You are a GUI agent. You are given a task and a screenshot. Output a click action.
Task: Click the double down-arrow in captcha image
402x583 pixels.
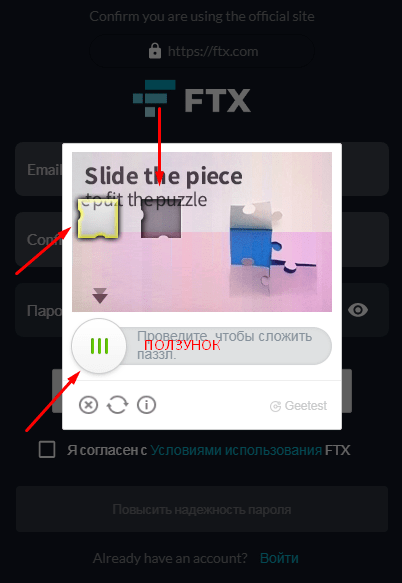(100, 296)
